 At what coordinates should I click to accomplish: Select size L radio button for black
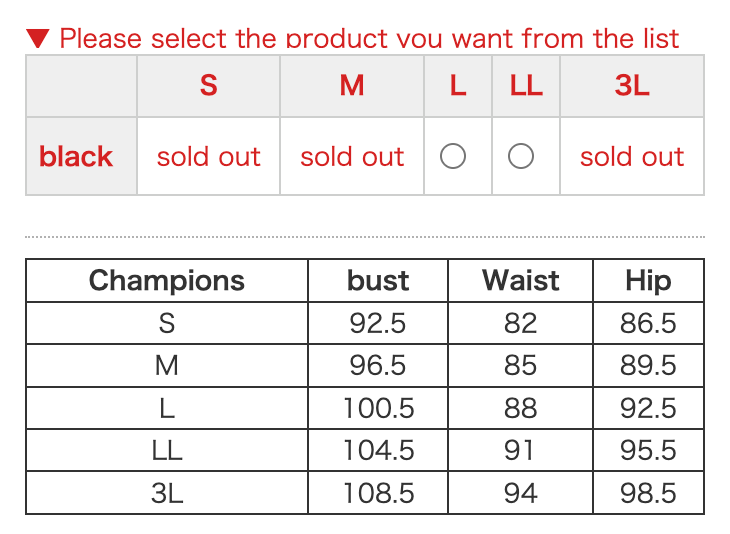(x=453, y=156)
